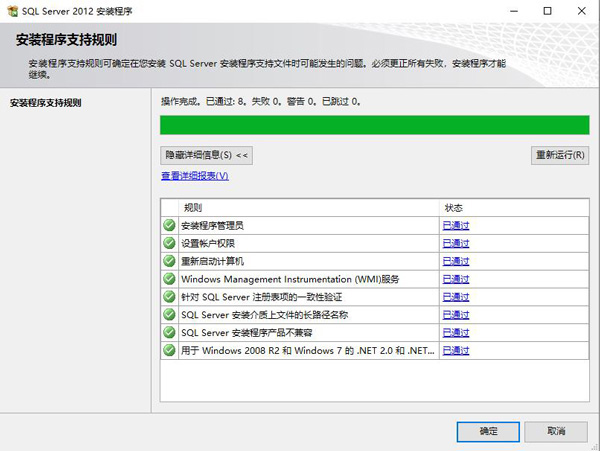Click green check icon for WMI服务 rule

point(169,279)
